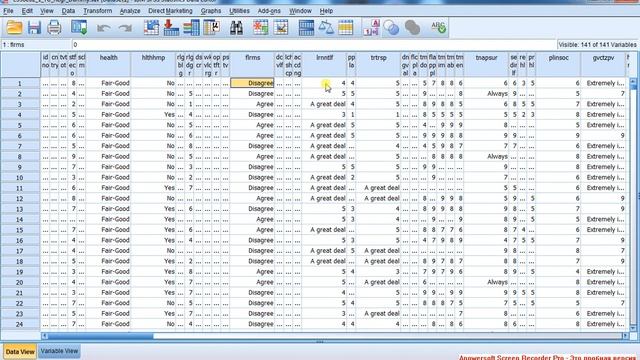The width and height of the screenshot is (640, 360).
Task: Click the Go to variable icon with red arrow
Action: (x=171, y=27)
